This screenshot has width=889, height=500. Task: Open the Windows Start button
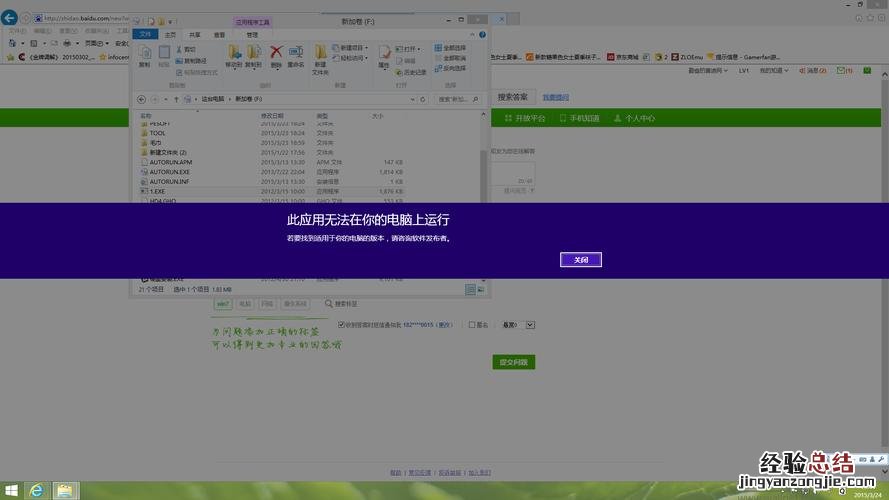(10, 490)
